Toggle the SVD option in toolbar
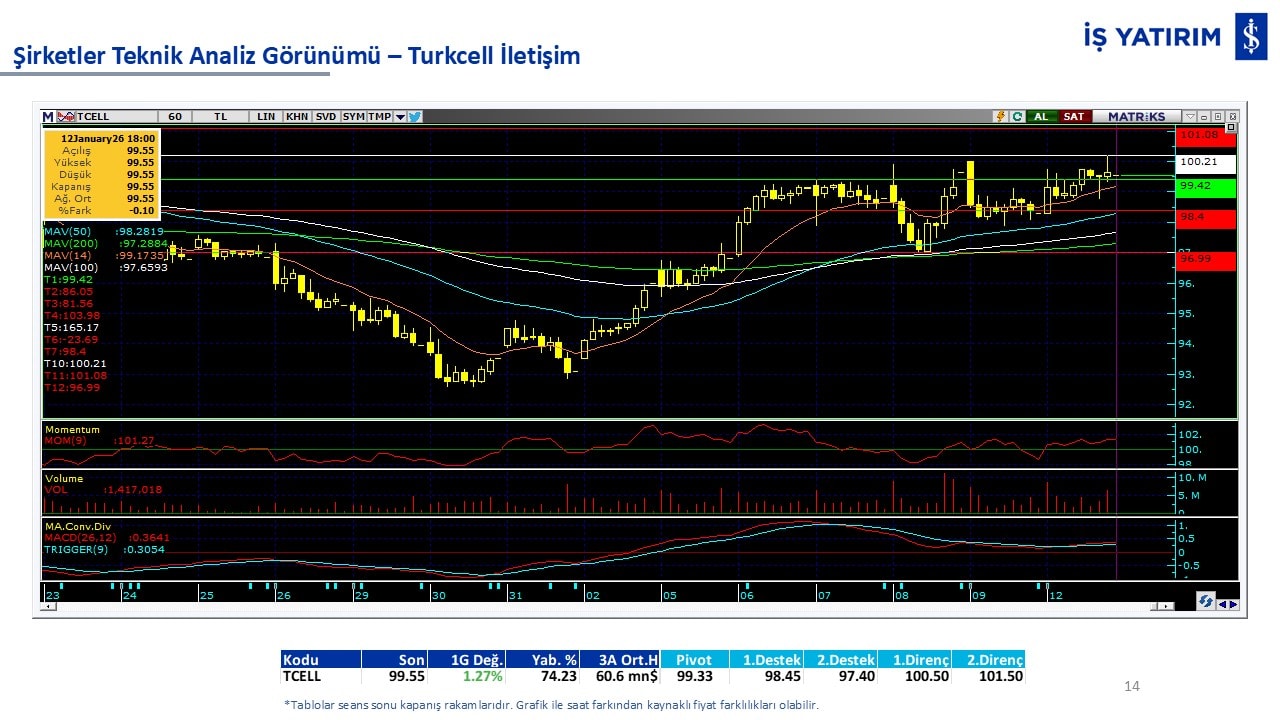Viewport: 1280px width, 720px height. coord(326,116)
